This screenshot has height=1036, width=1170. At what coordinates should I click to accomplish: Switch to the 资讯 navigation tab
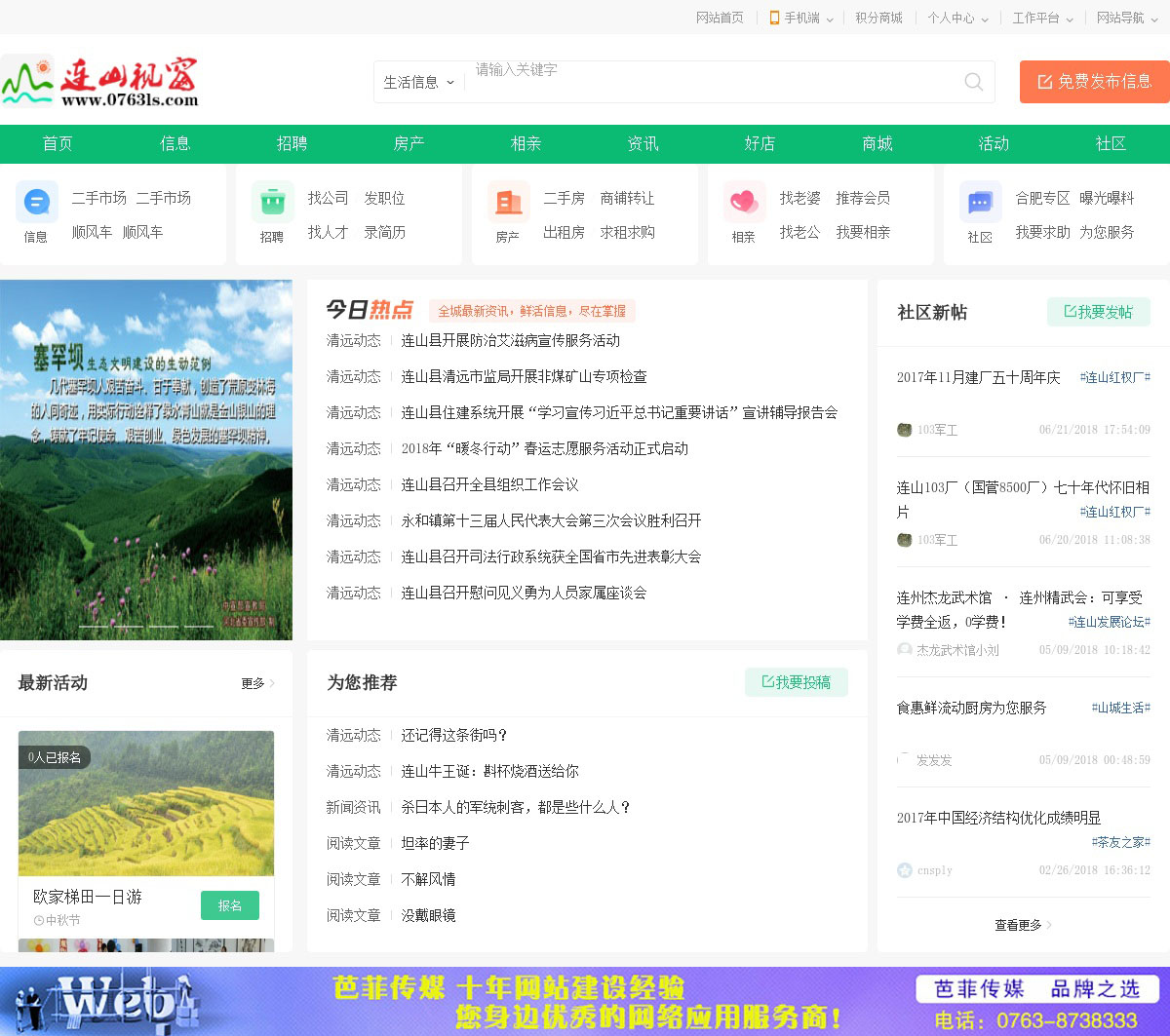tap(643, 144)
